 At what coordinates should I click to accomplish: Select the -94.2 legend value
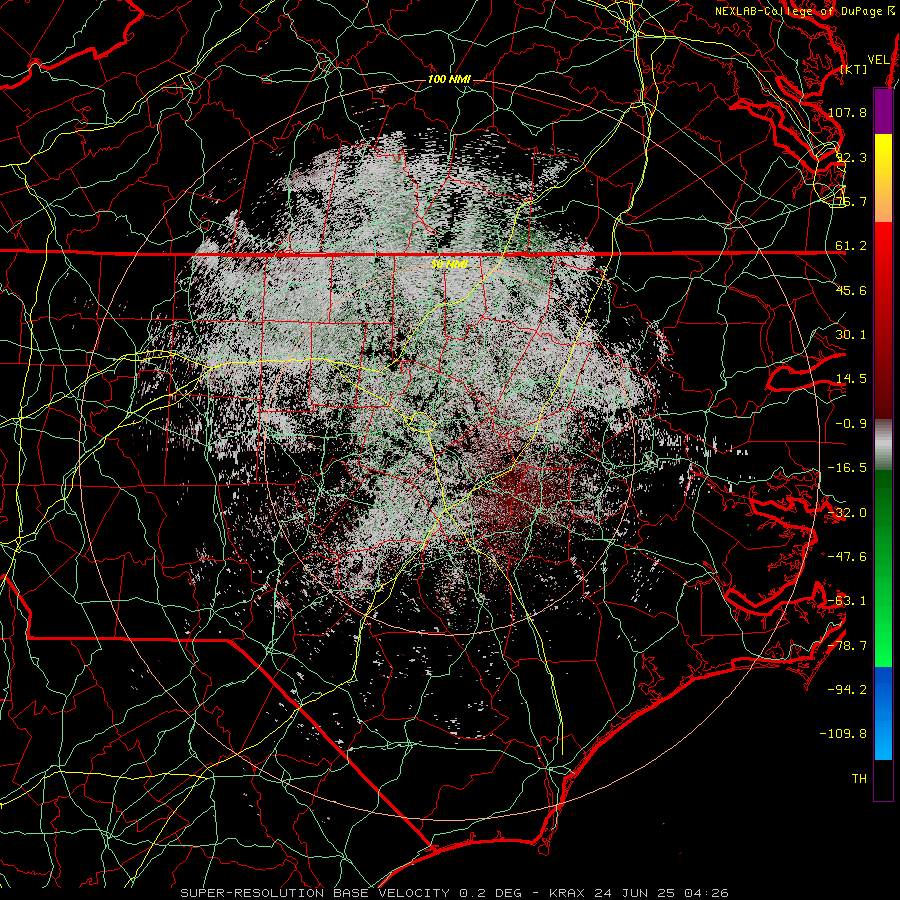click(x=847, y=689)
